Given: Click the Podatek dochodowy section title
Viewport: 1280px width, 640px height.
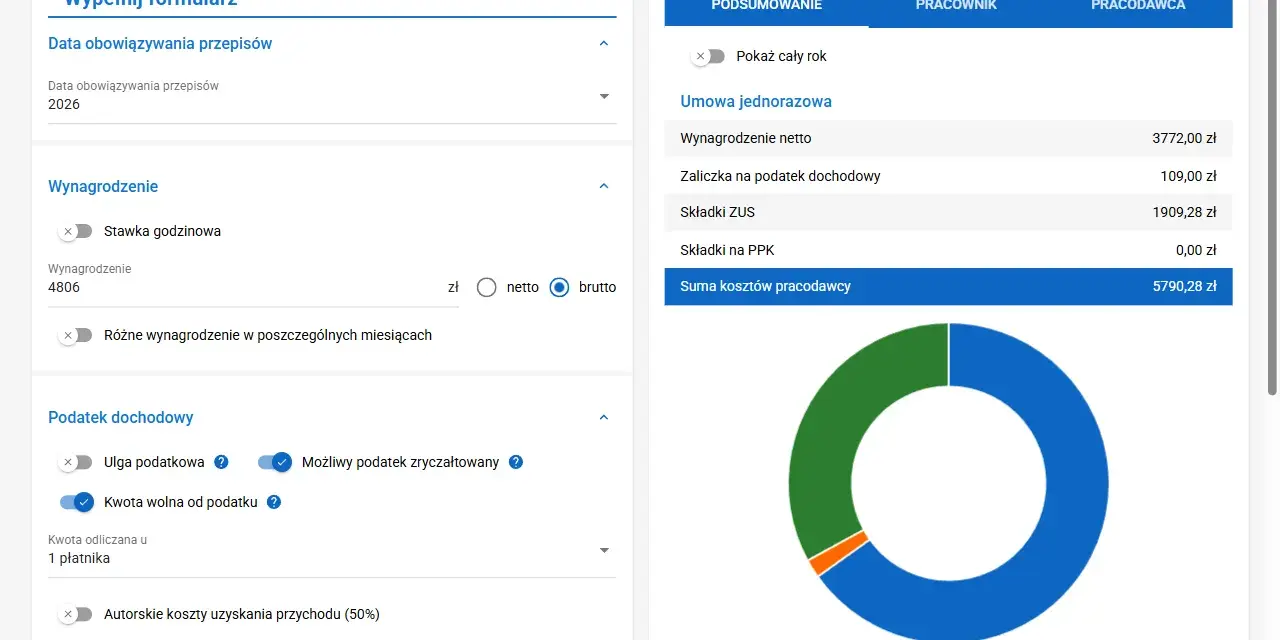Looking at the screenshot, I should click(x=121, y=417).
